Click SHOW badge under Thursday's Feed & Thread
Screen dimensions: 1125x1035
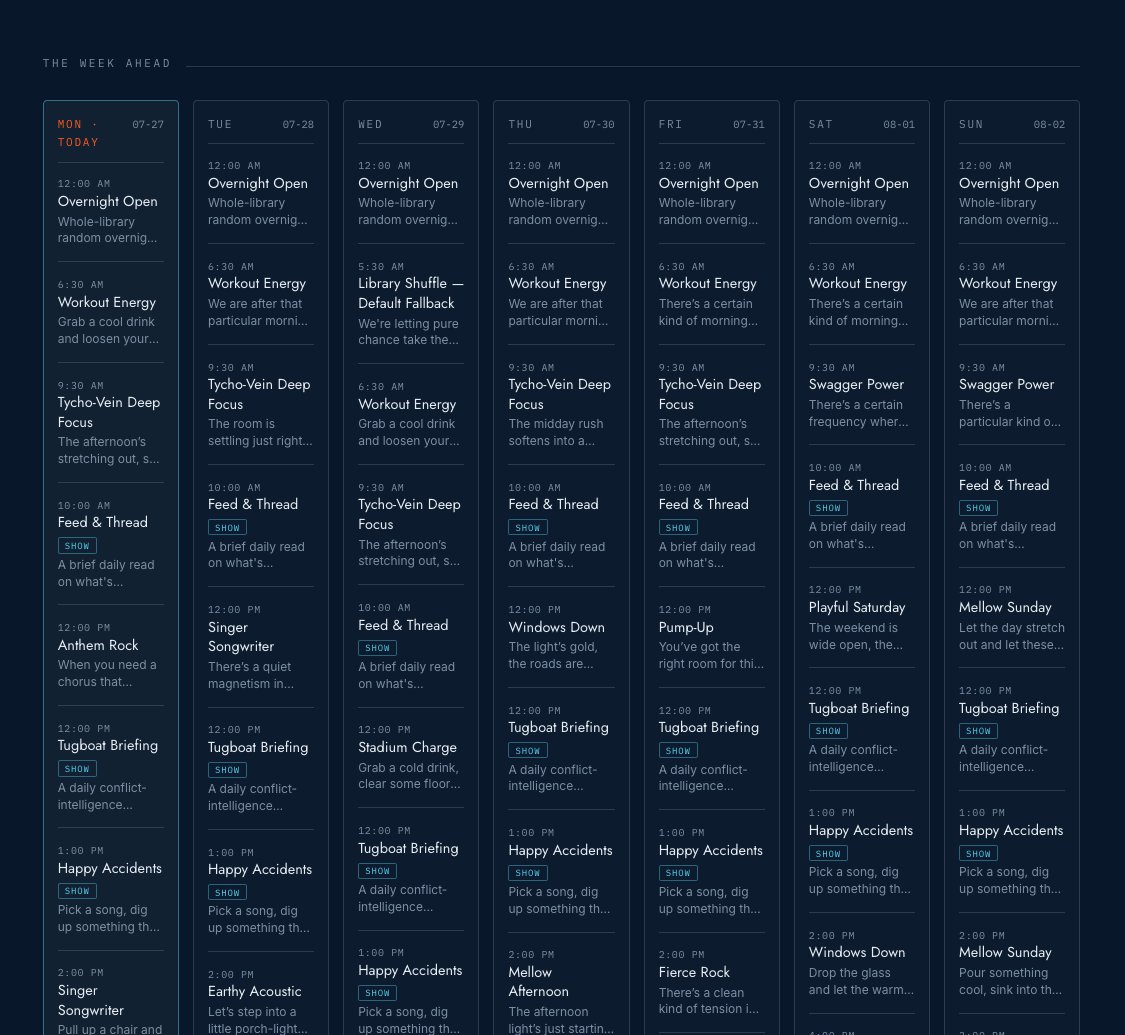527,528
